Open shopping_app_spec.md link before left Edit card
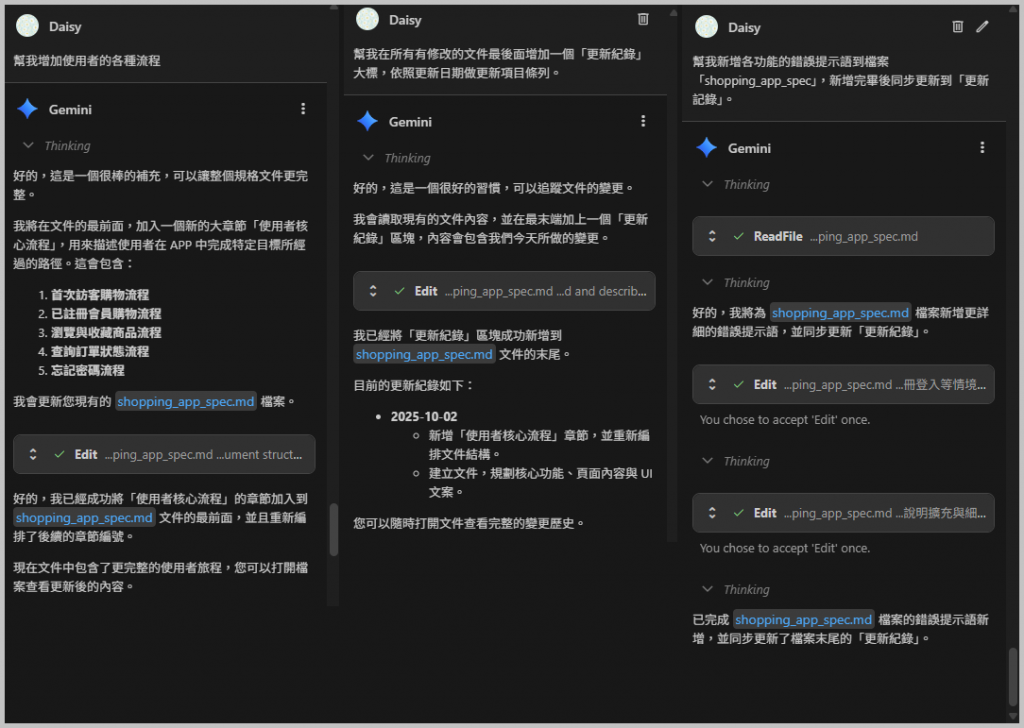 point(185,402)
